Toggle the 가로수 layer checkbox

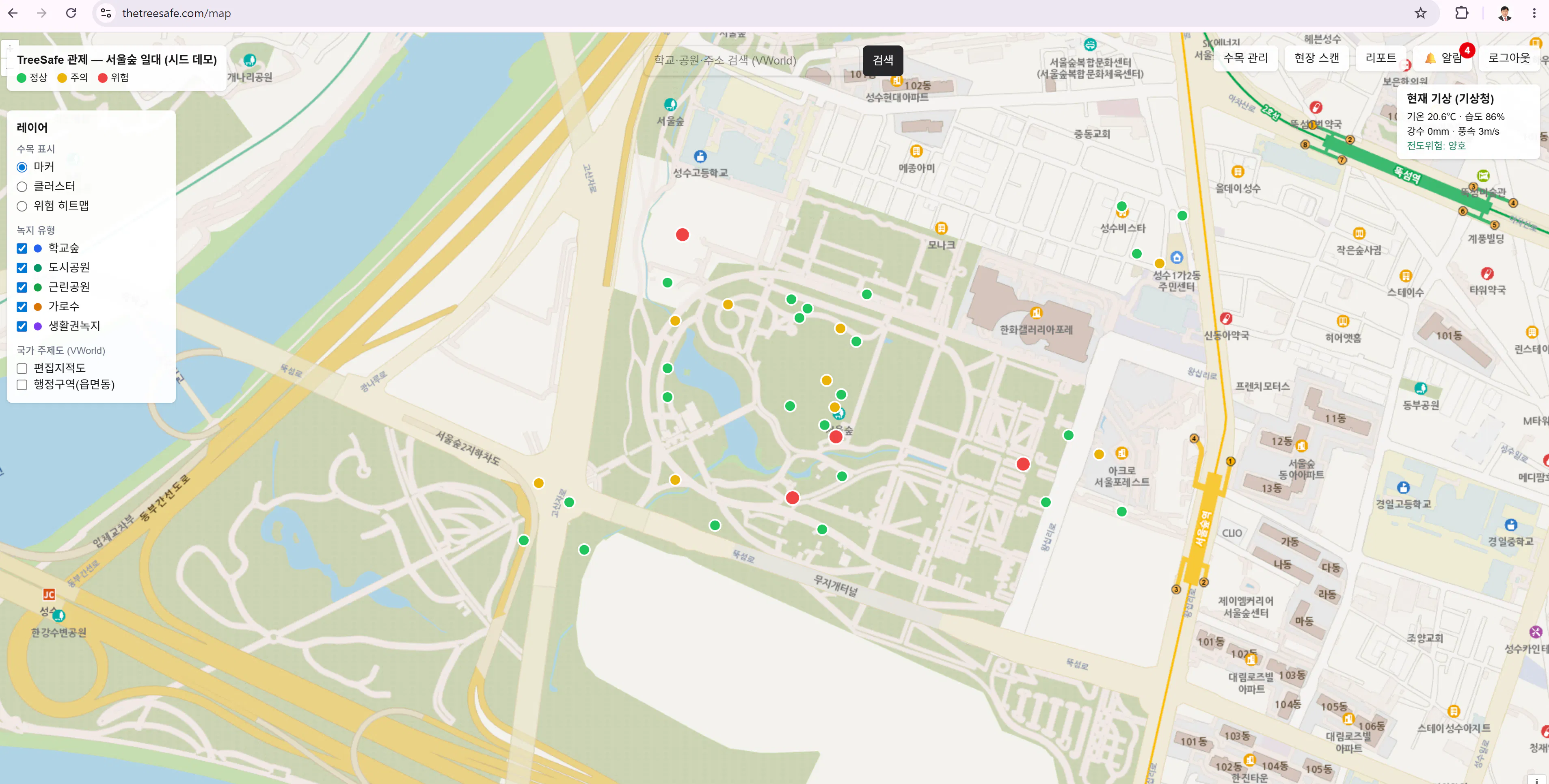click(22, 307)
